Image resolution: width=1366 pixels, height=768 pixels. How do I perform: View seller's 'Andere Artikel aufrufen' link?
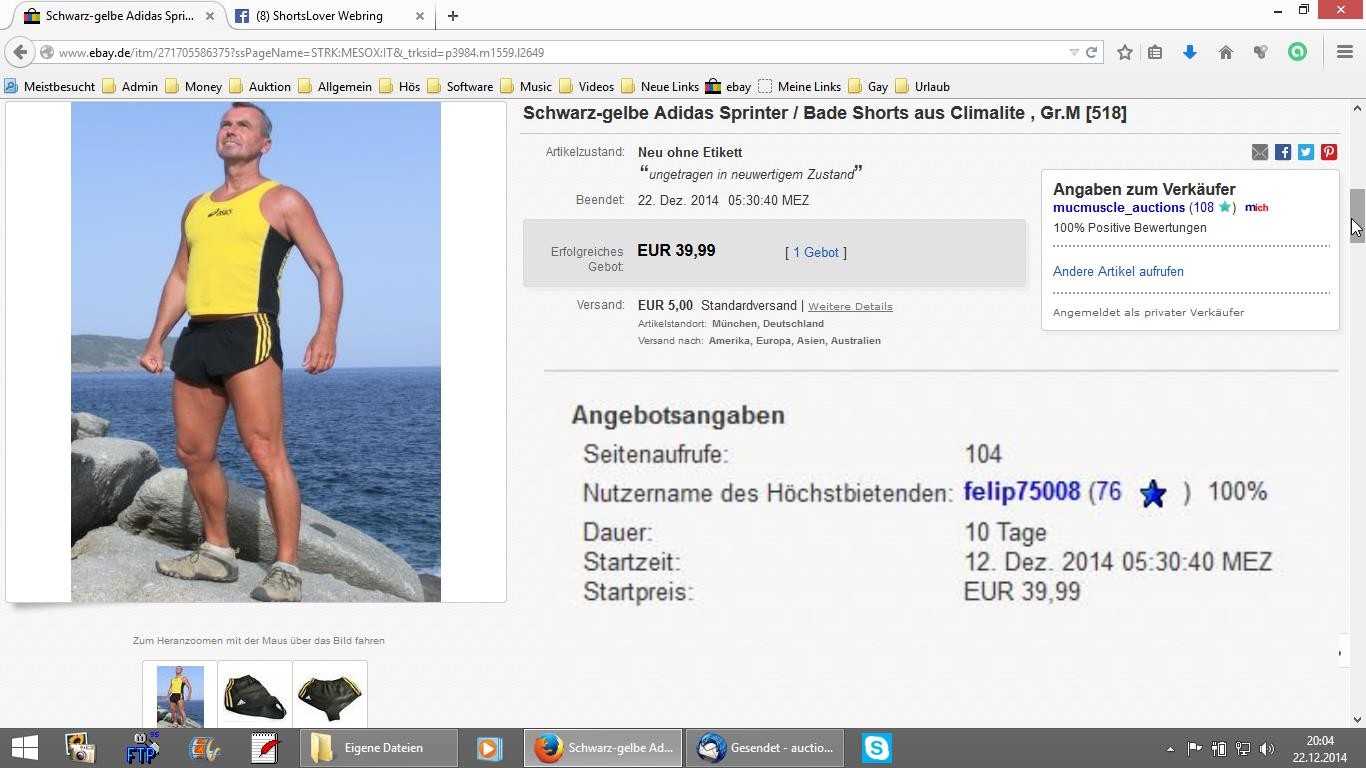click(1118, 272)
